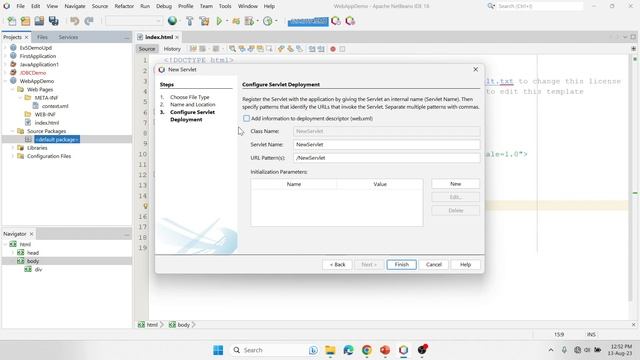Open File Explorer from the taskbar
640x360 pixels.
click(330, 350)
